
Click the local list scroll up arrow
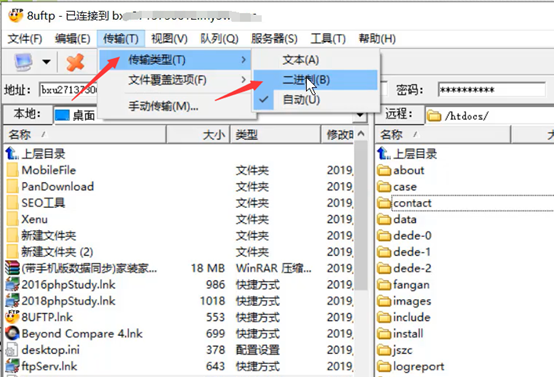click(361, 134)
